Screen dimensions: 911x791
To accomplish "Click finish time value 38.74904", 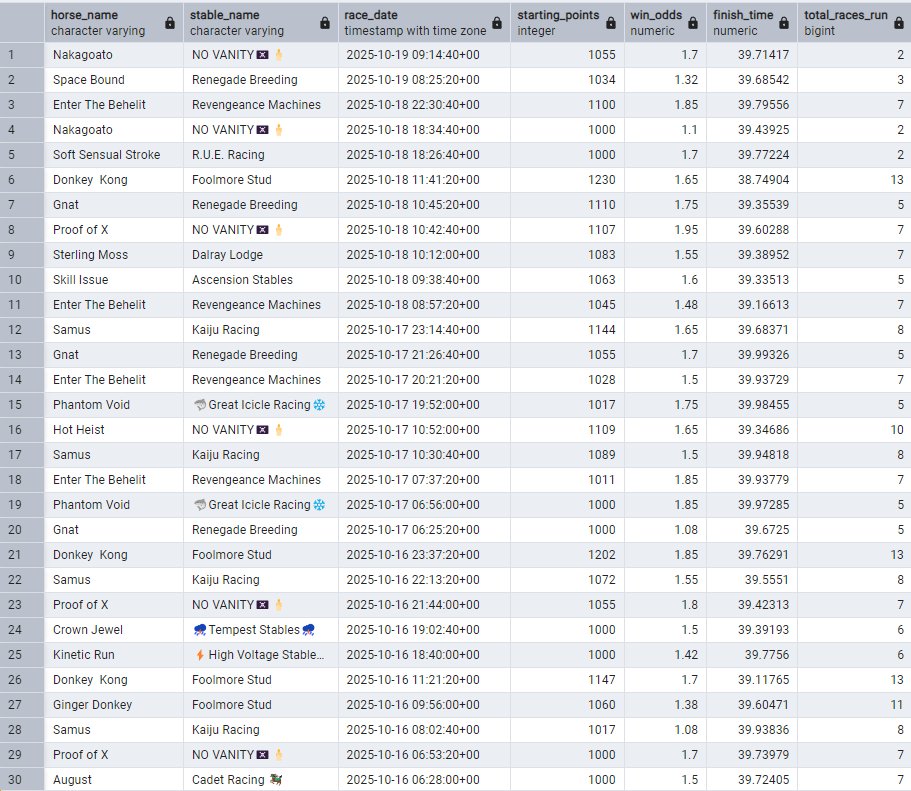I will point(752,180).
